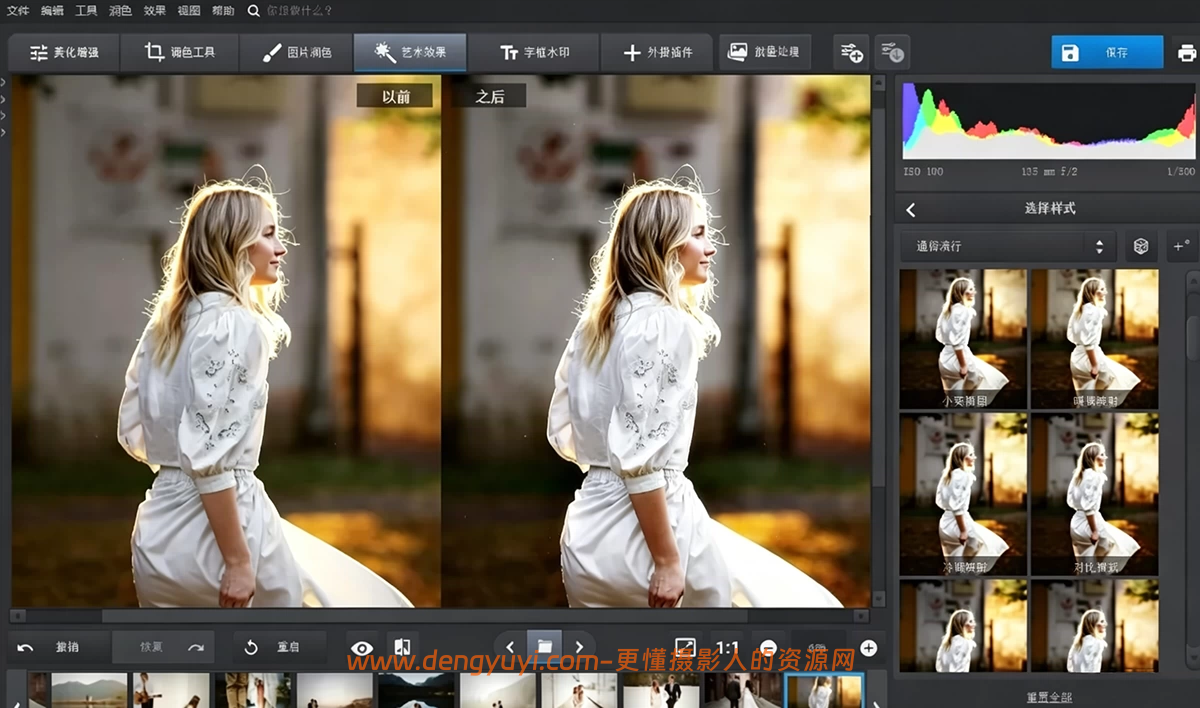
Task: Apply the first style preset thumbnail
Action: [x=963, y=339]
